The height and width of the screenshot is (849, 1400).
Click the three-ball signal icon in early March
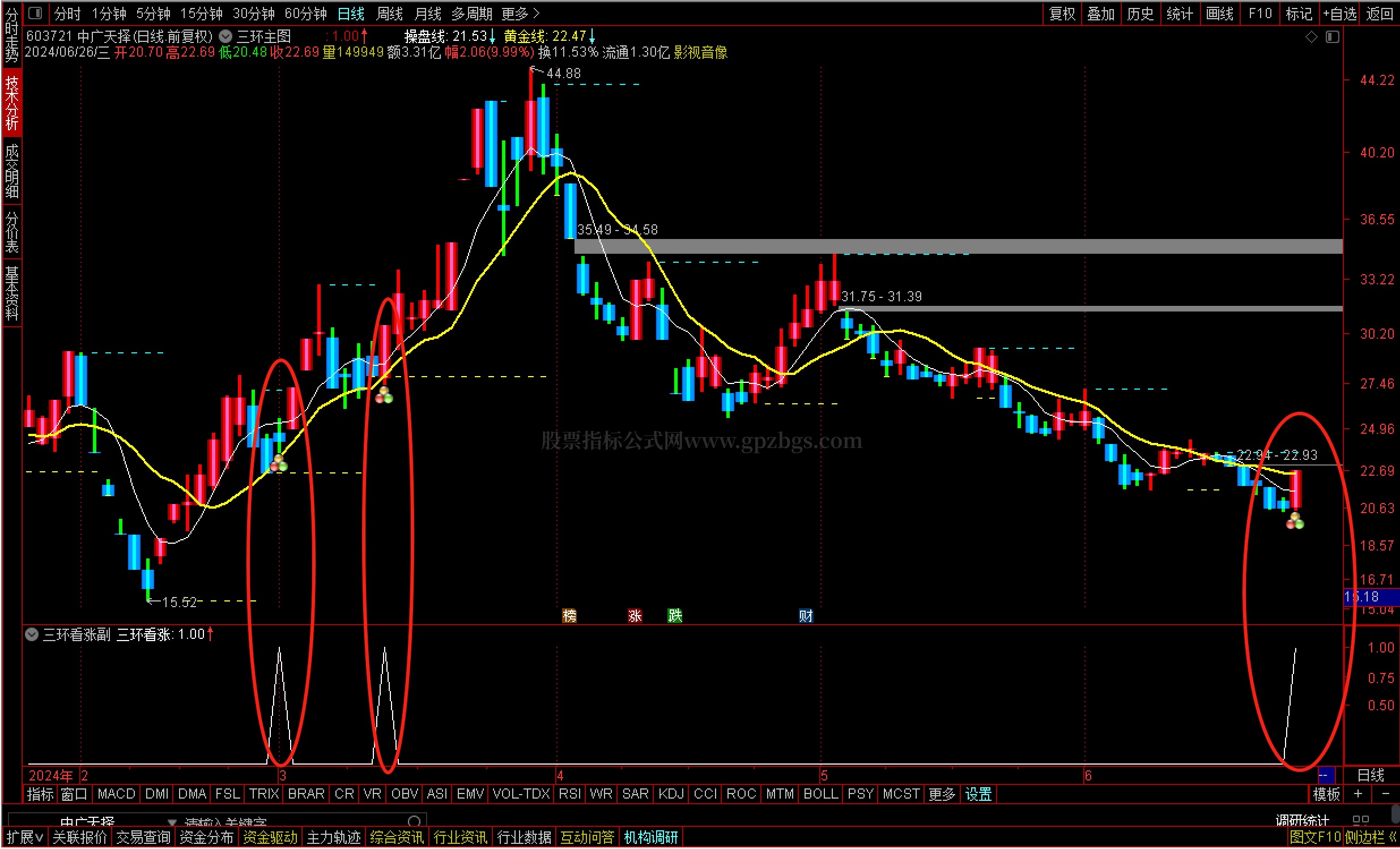coord(278,463)
